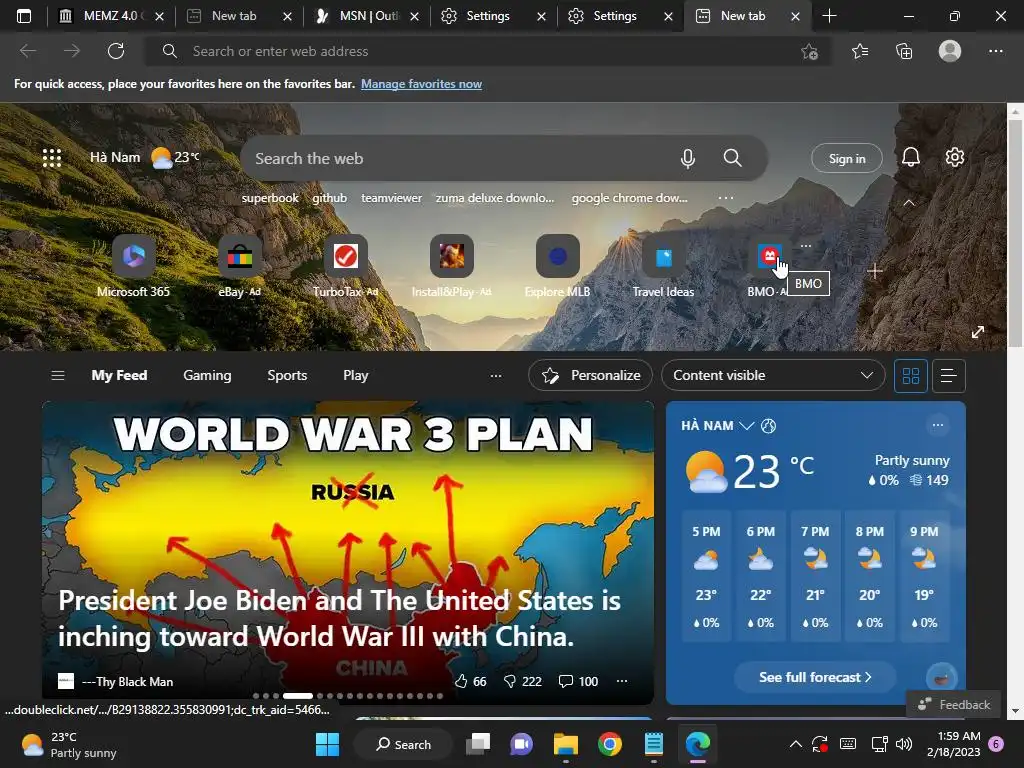Viewport: 1024px width, 768px height.
Task: Open new tab page settings gear
Action: [x=955, y=157]
